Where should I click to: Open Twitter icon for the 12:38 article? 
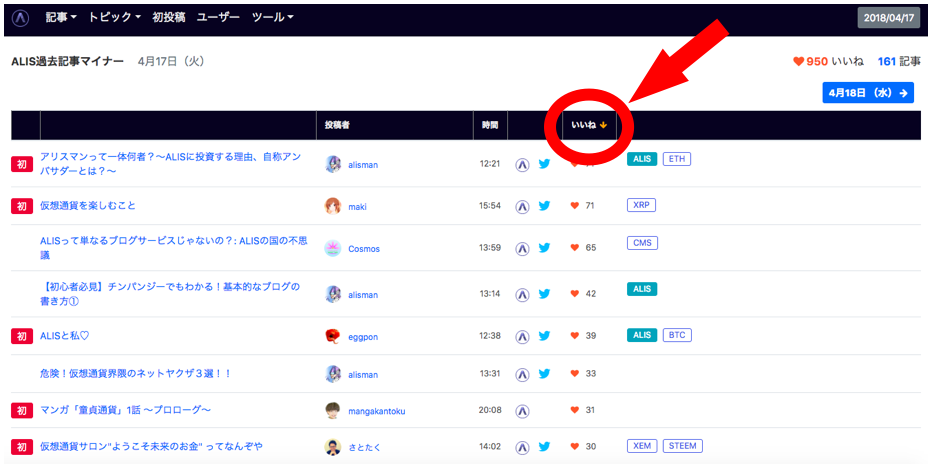[544, 336]
